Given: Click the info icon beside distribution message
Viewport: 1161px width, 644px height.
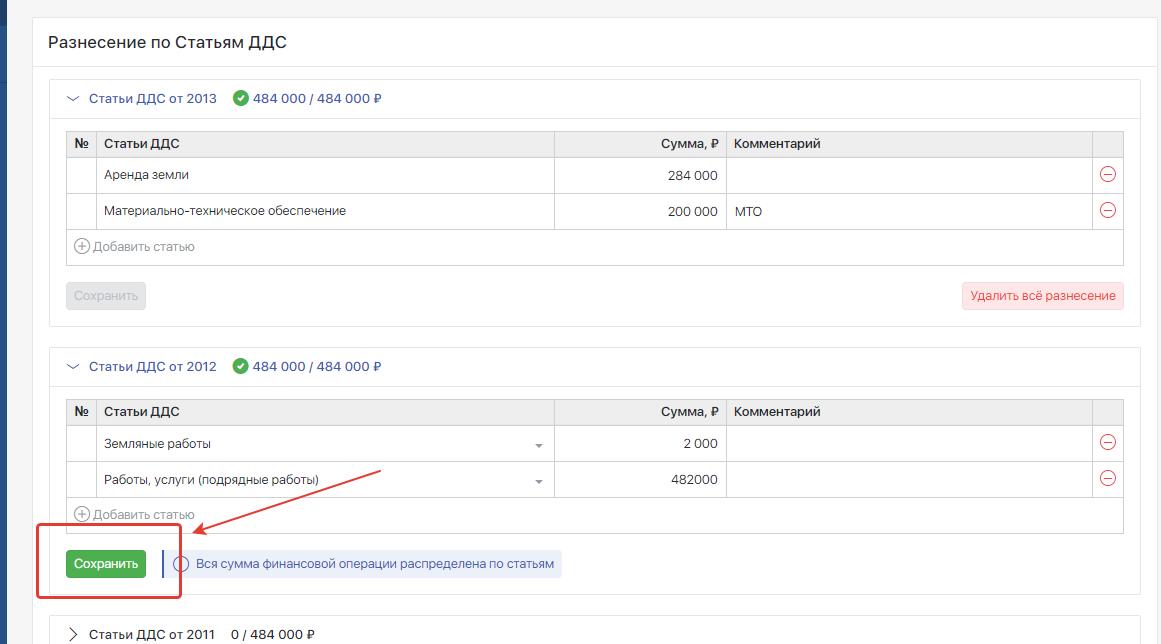Looking at the screenshot, I should pyautogui.click(x=181, y=564).
